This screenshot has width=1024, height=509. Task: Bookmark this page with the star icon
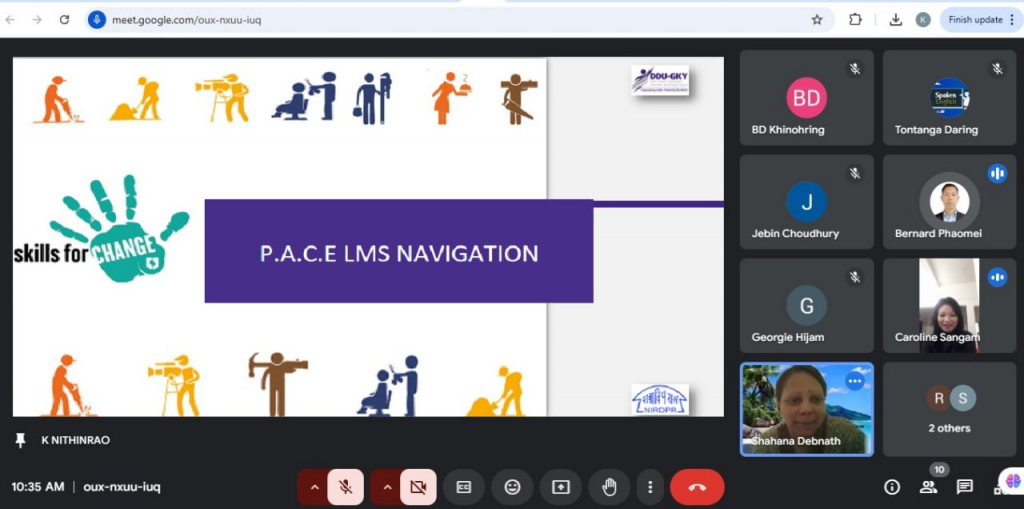coord(817,19)
